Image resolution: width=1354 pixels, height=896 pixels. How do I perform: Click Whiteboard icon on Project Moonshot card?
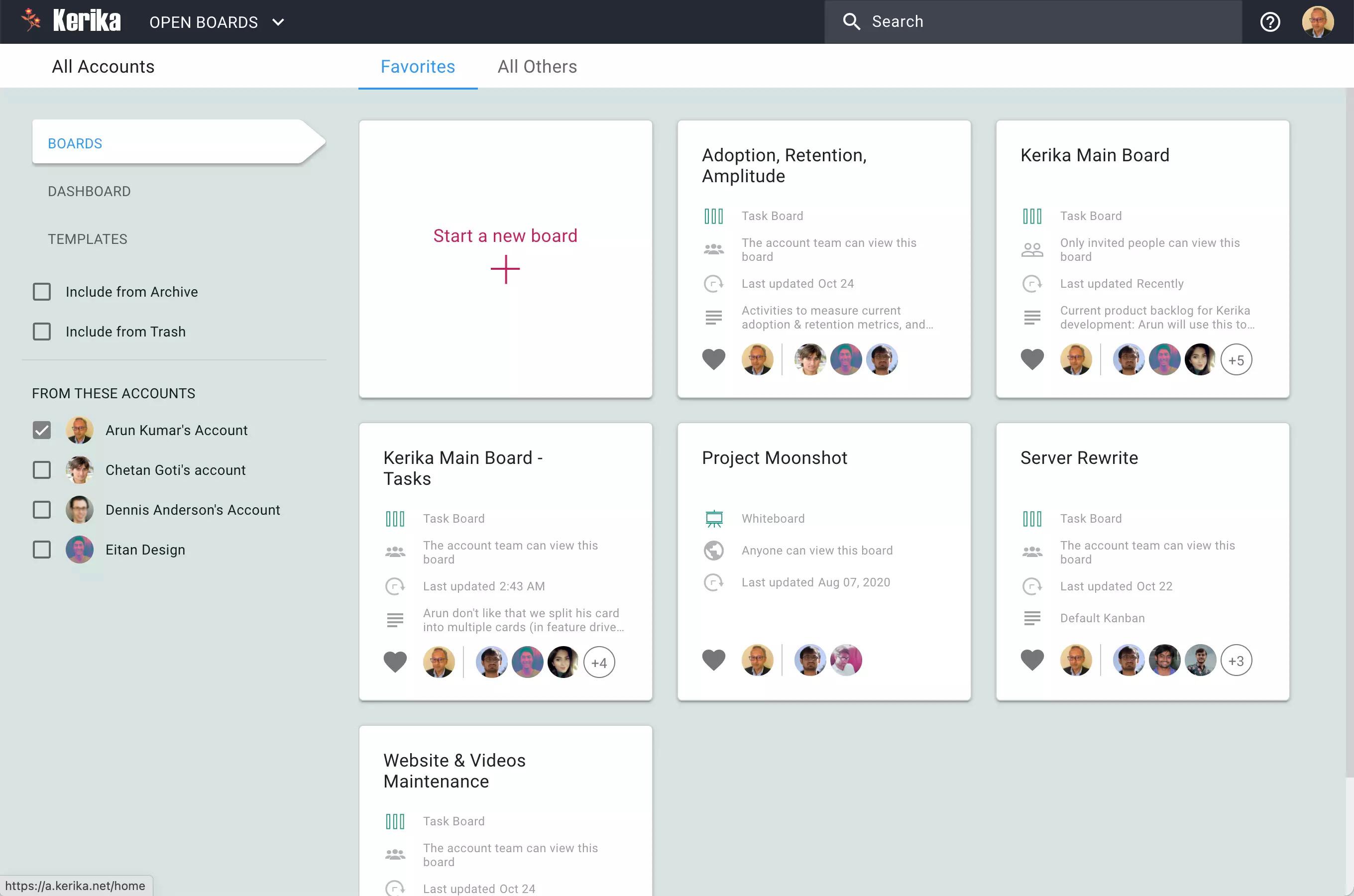coord(713,518)
